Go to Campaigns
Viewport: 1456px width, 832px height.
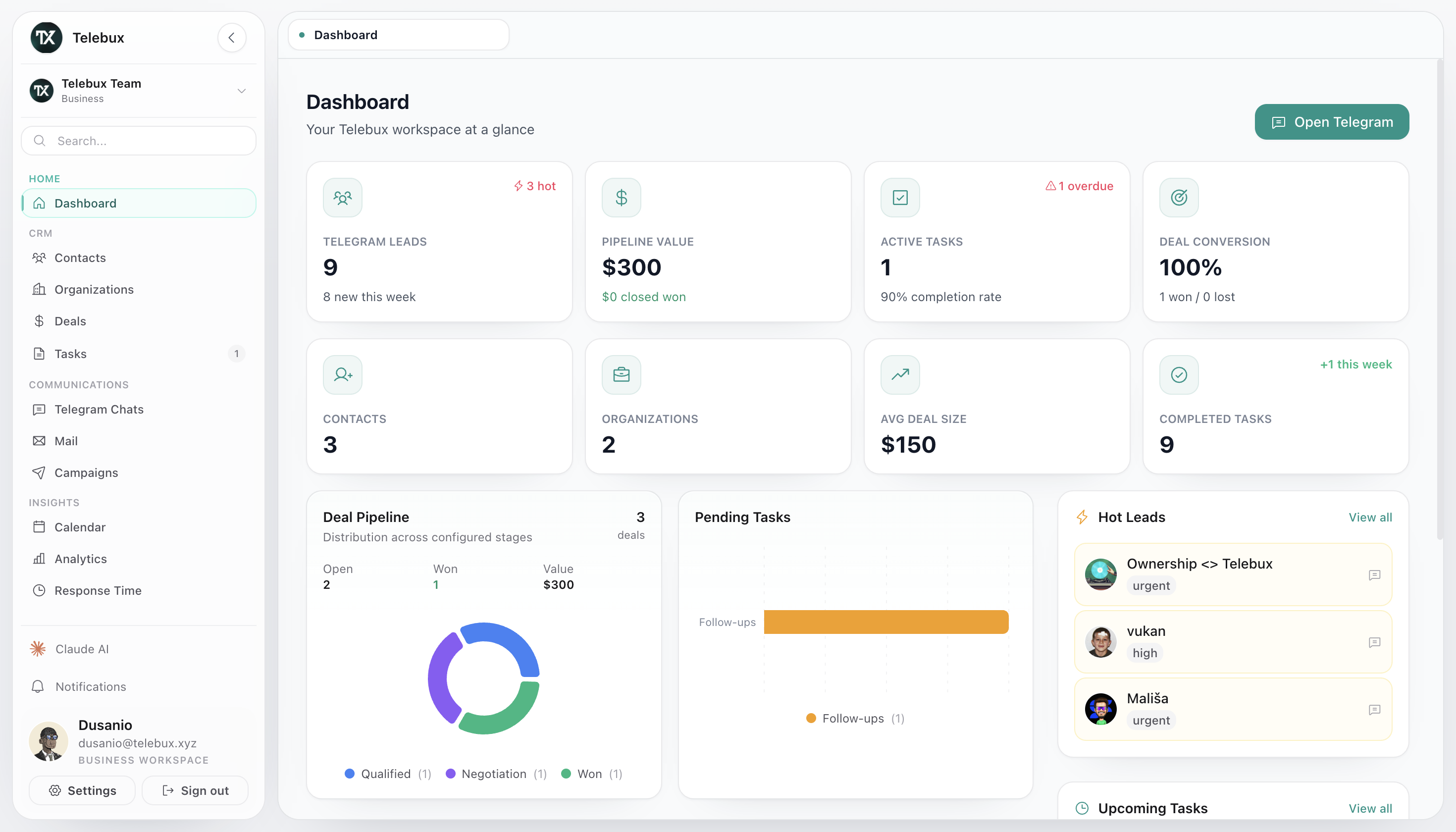pos(139,473)
